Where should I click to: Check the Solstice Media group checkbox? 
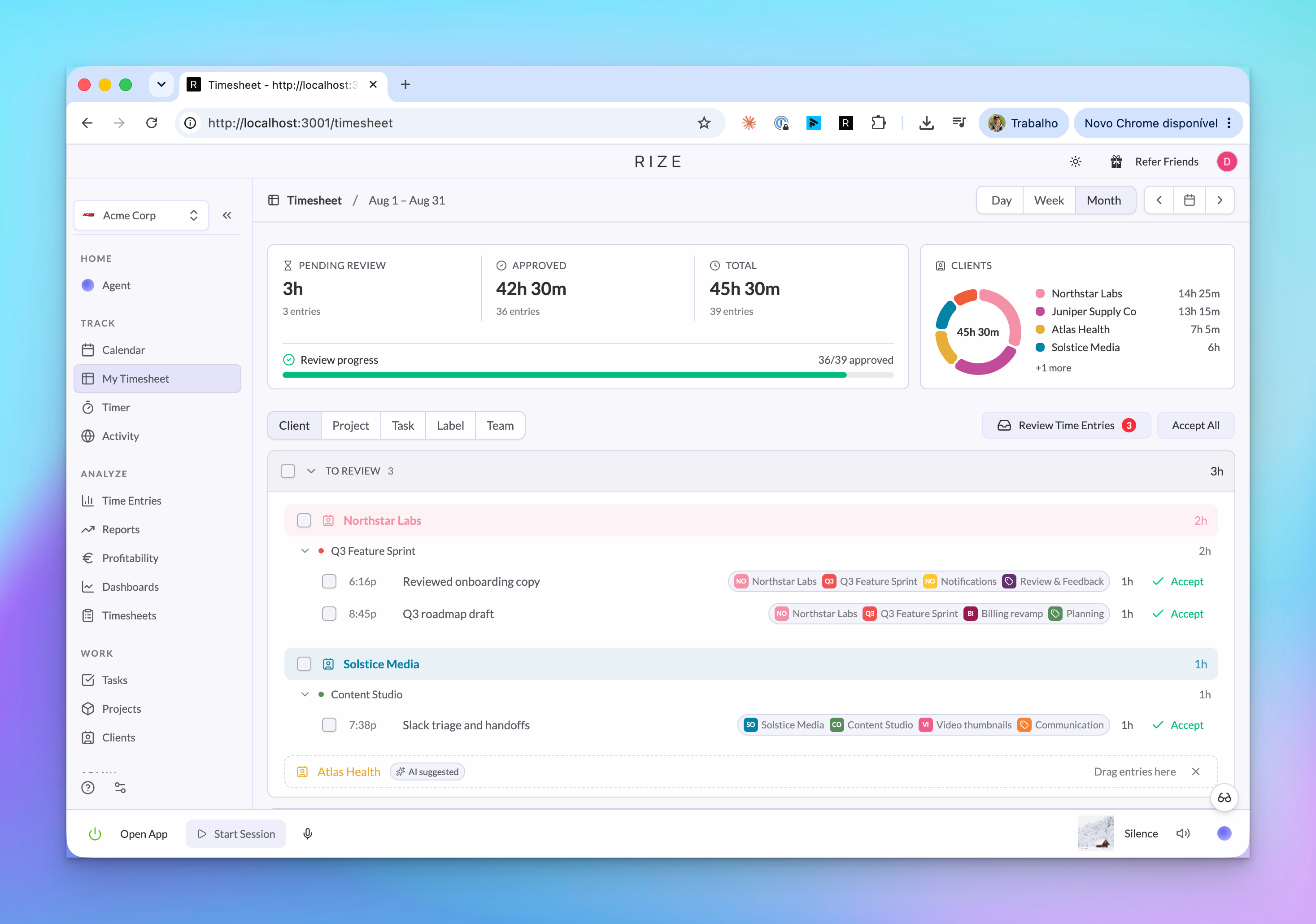click(x=304, y=664)
